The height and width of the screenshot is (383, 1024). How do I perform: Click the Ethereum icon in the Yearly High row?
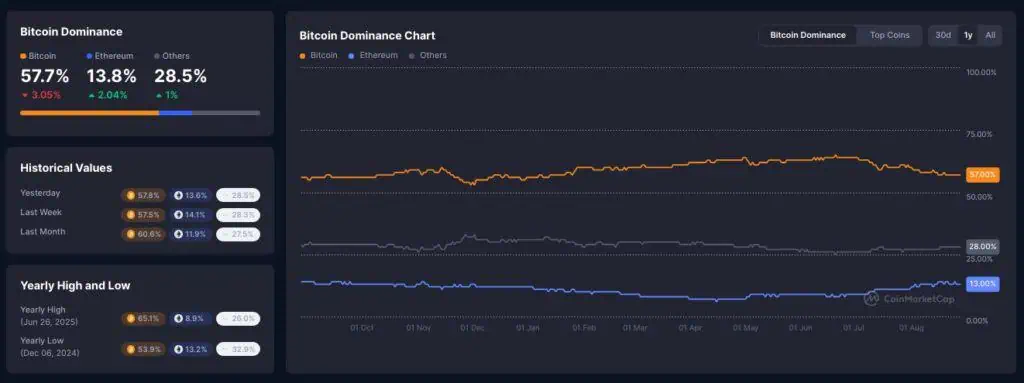click(178, 318)
